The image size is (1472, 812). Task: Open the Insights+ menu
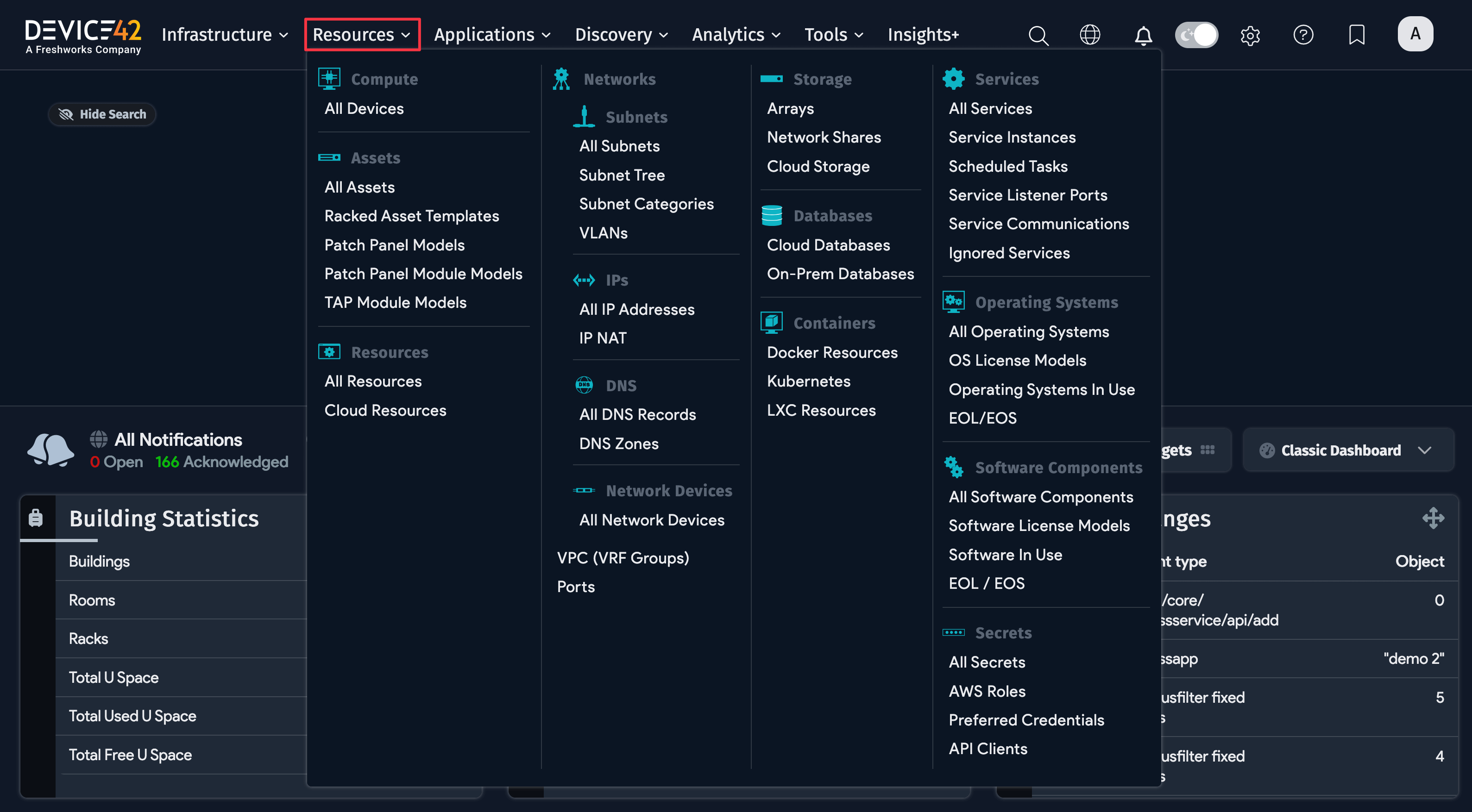[x=923, y=34]
